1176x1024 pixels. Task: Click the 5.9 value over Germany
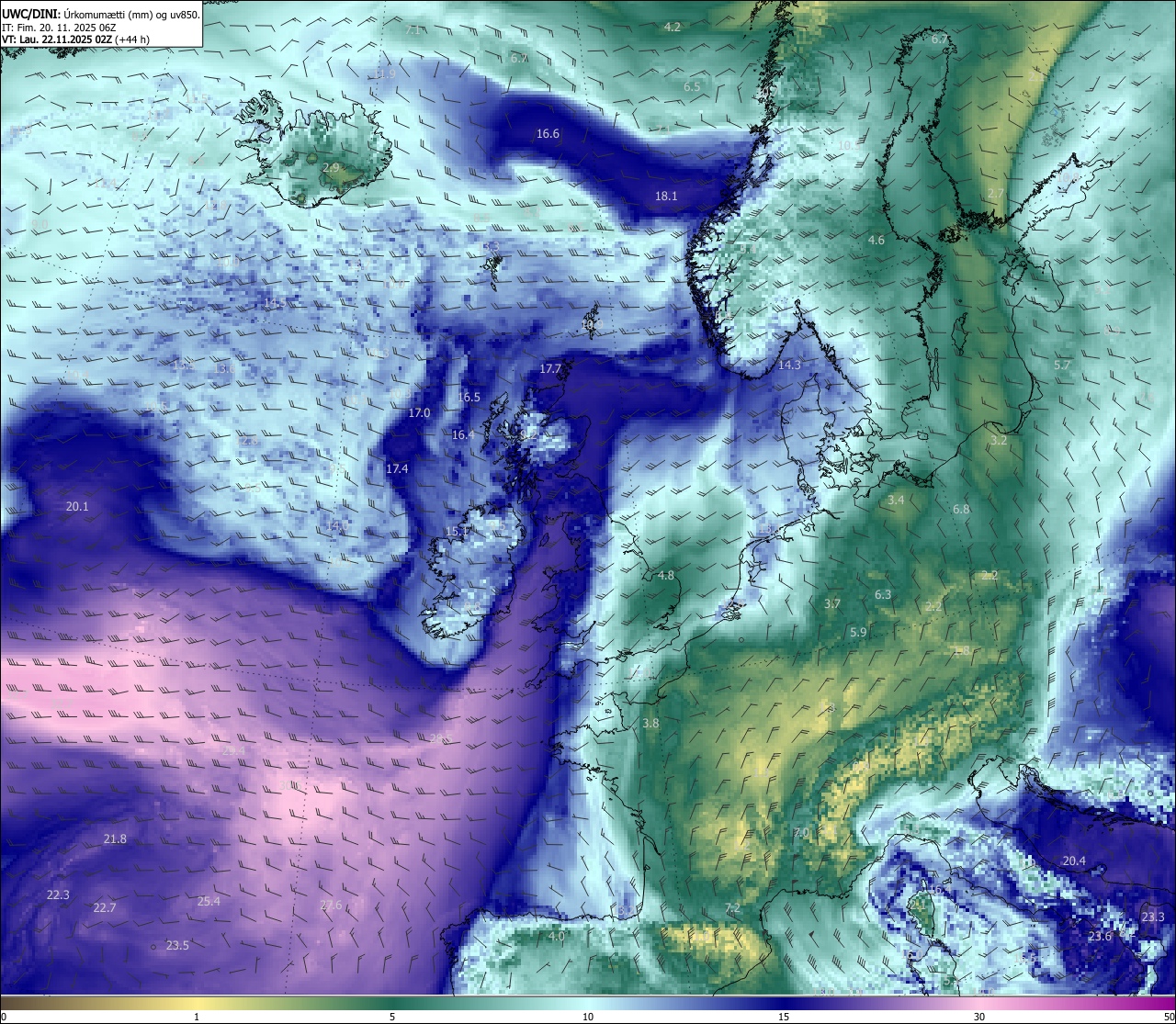click(858, 633)
